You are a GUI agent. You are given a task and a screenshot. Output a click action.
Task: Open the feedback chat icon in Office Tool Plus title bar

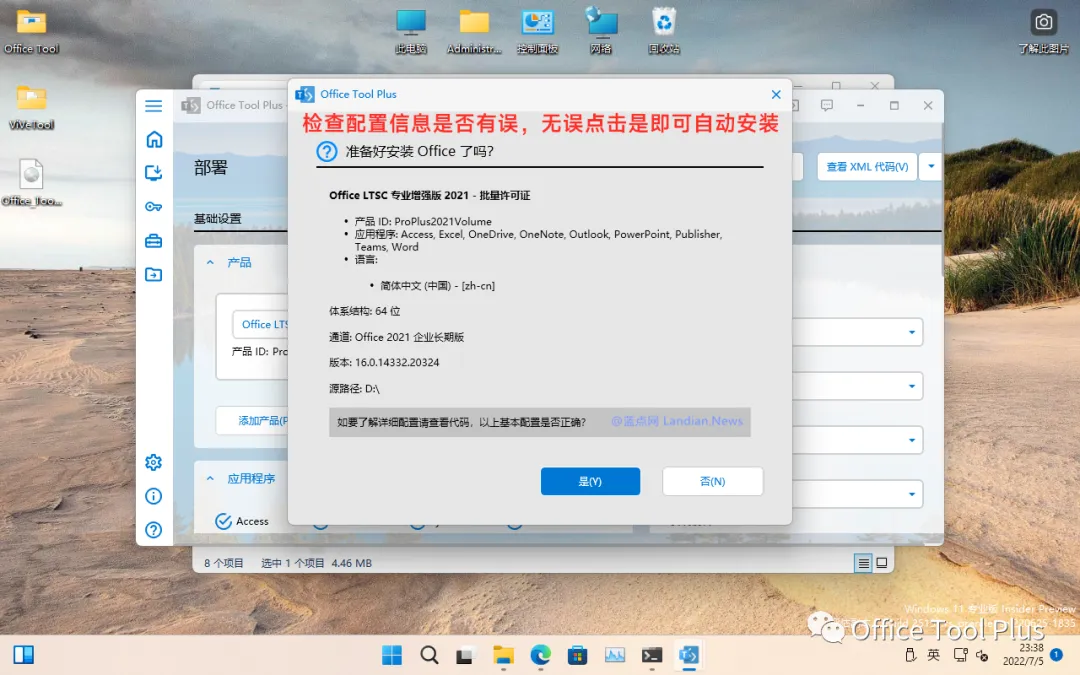[827, 105]
